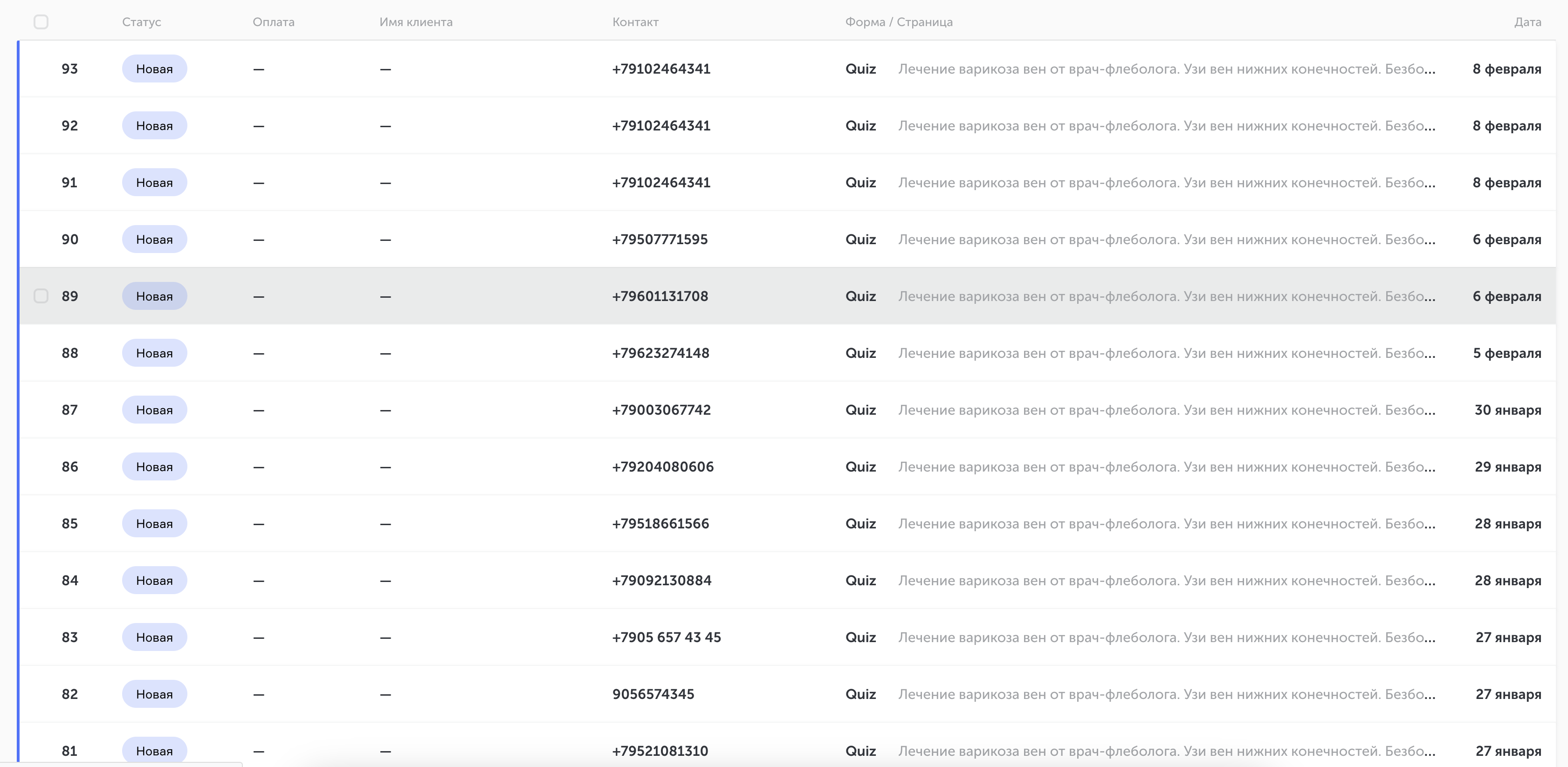This screenshot has height=767, width=1568.
Task: Open contact +7905 657 43 45
Action: coord(667,637)
